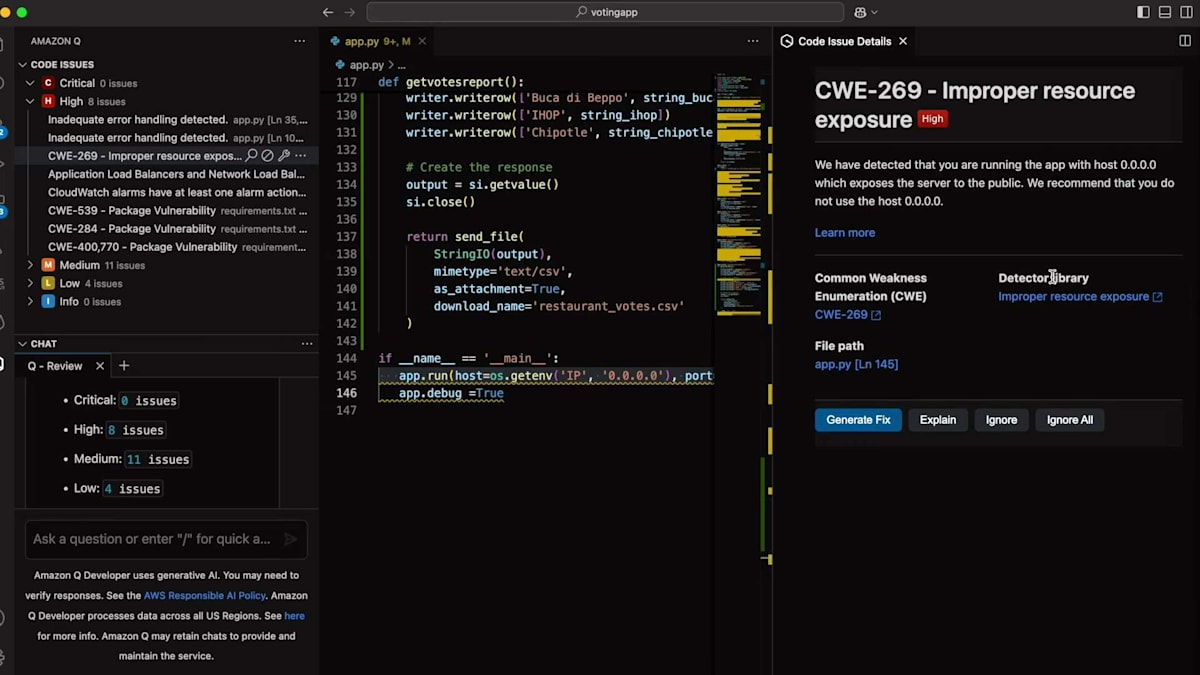Open the AWS Responsible AI Policy link
The image size is (1200, 675).
[x=205, y=595]
